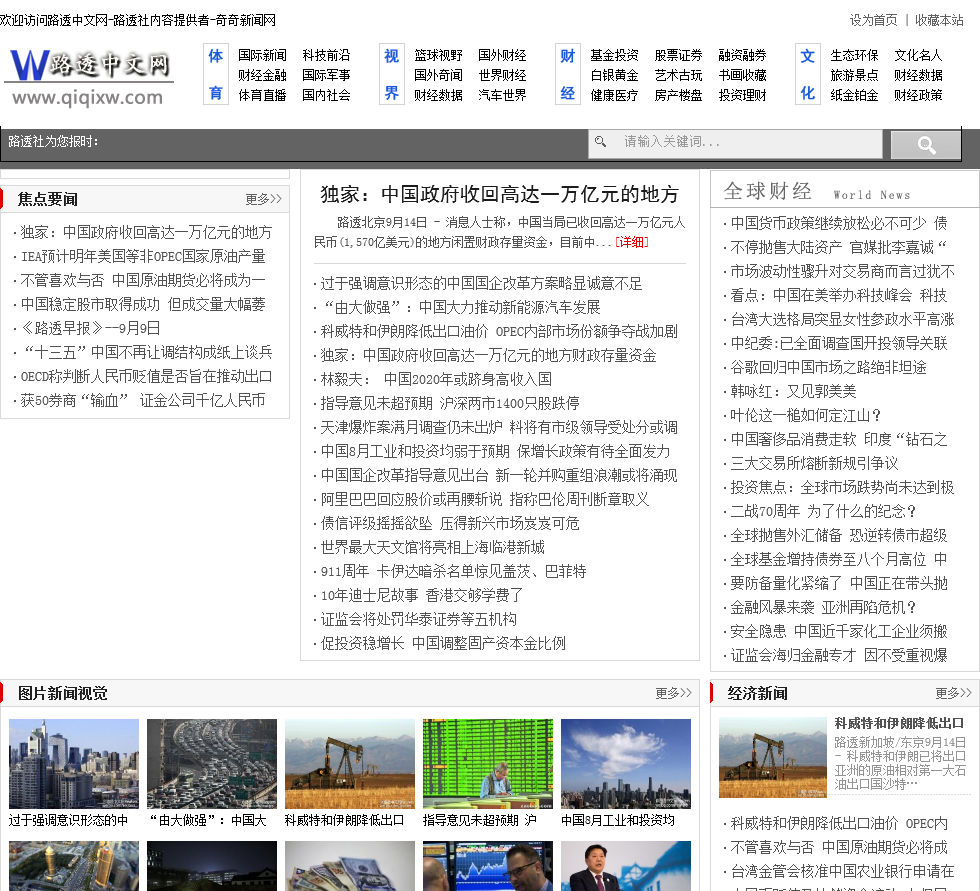Image resolution: width=980 pixels, height=891 pixels.
Task: Open headline 世界最大天文馆将亮相上海临港新城
Action: 432,547
